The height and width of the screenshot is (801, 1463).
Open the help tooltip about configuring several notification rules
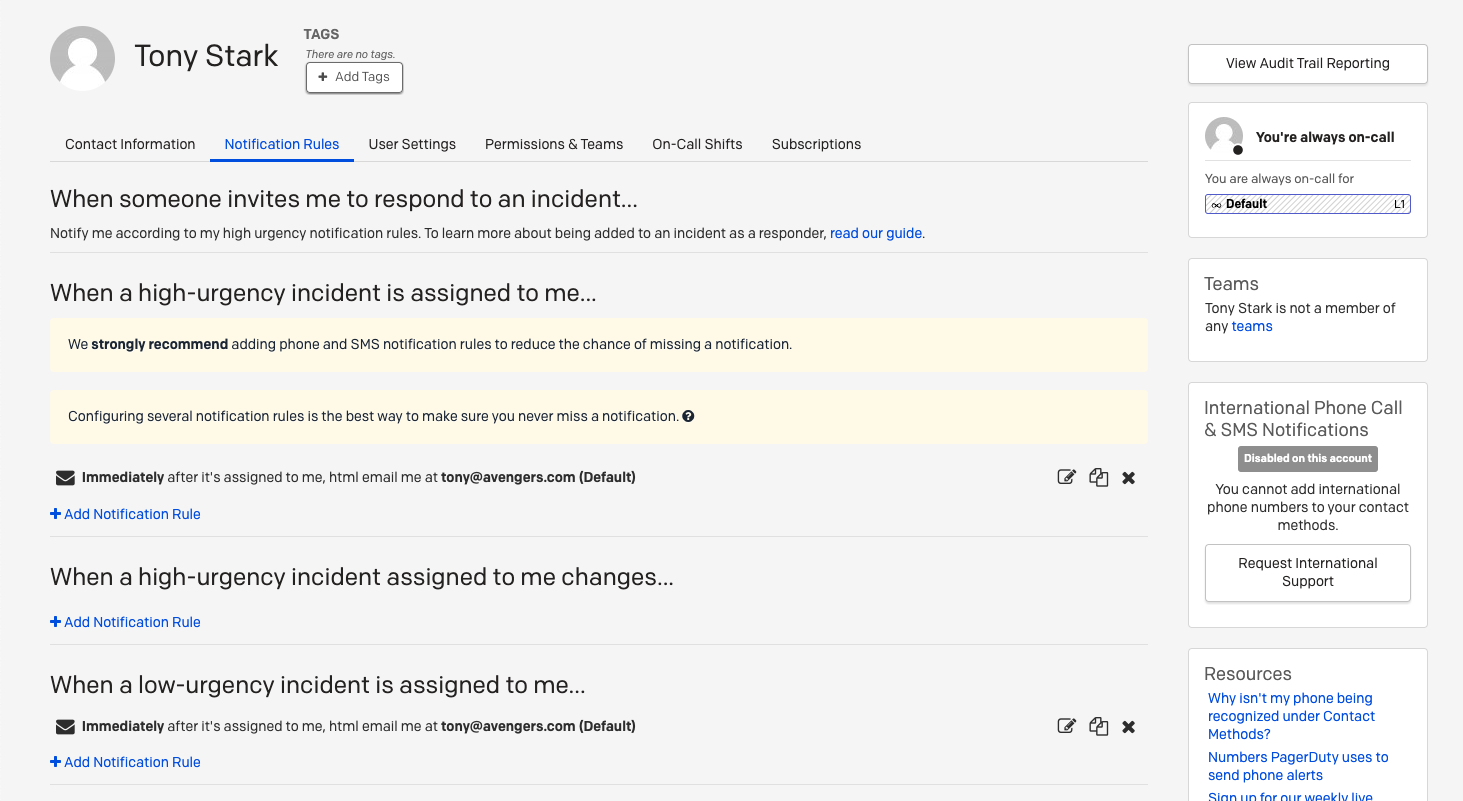(x=688, y=415)
